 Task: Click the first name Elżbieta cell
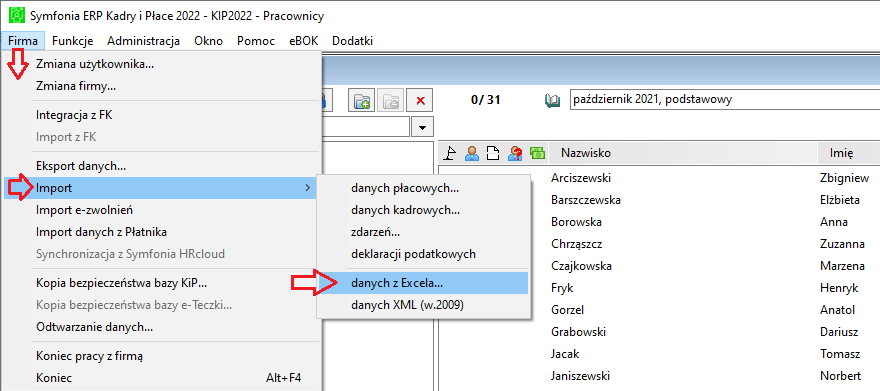click(x=840, y=200)
